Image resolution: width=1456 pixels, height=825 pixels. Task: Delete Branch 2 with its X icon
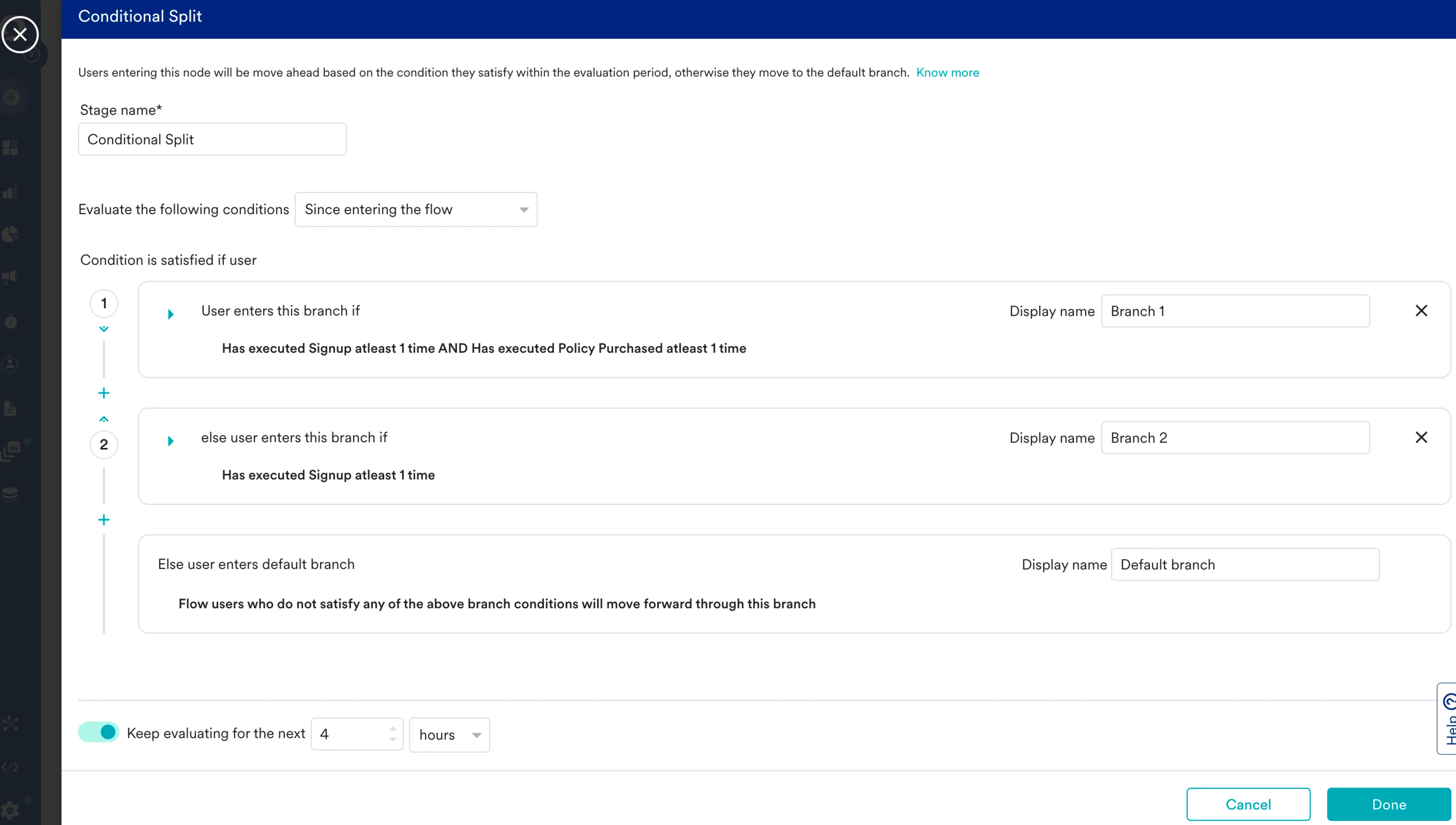pyautogui.click(x=1421, y=437)
